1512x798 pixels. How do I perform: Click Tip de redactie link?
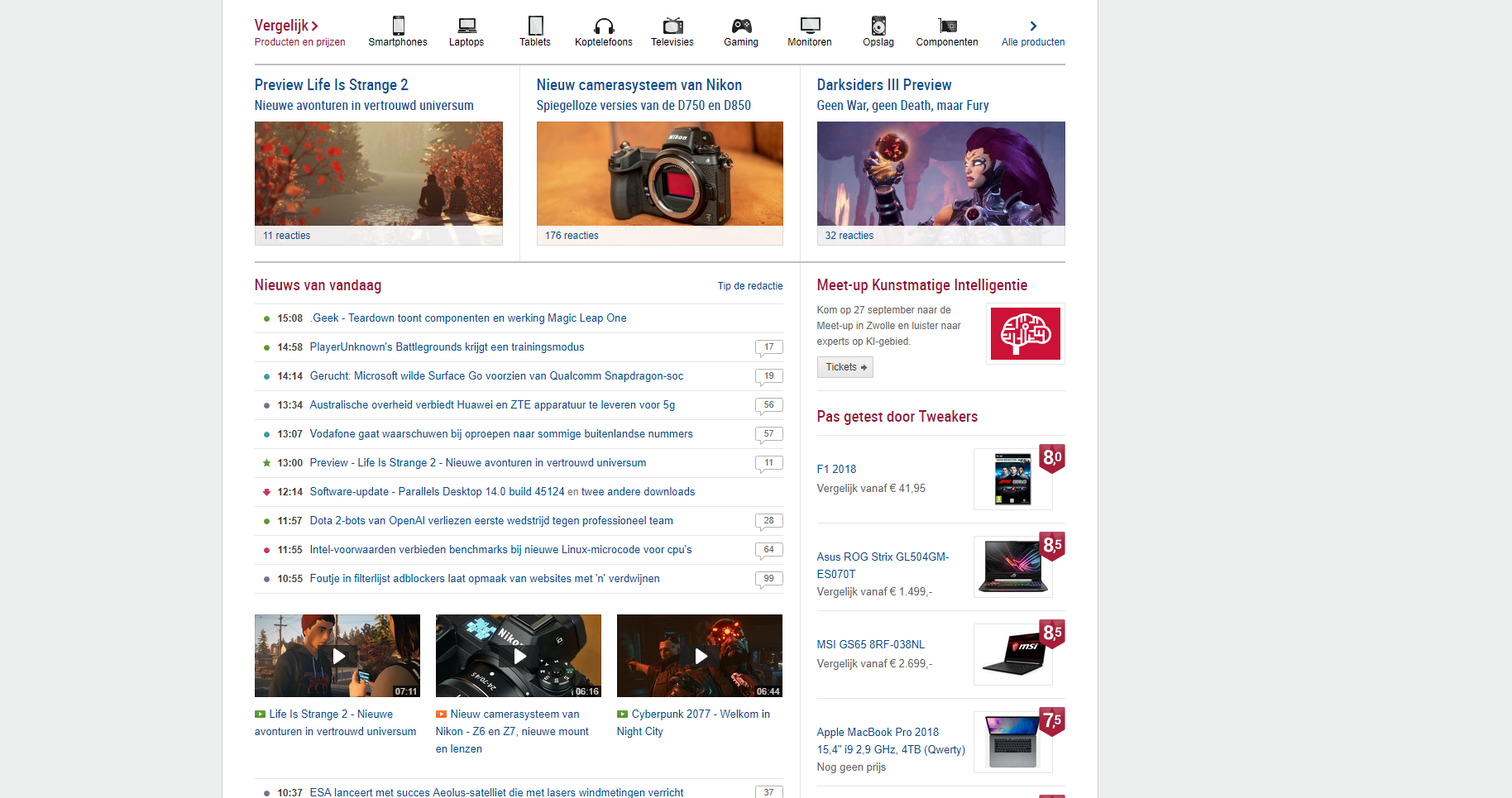[749, 286]
